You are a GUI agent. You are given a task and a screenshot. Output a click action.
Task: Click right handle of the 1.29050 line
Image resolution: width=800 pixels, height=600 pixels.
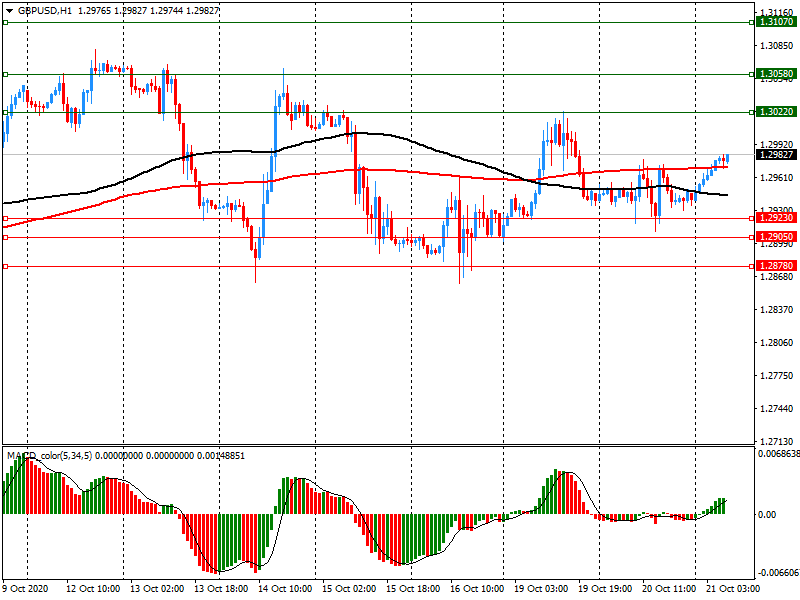click(752, 237)
